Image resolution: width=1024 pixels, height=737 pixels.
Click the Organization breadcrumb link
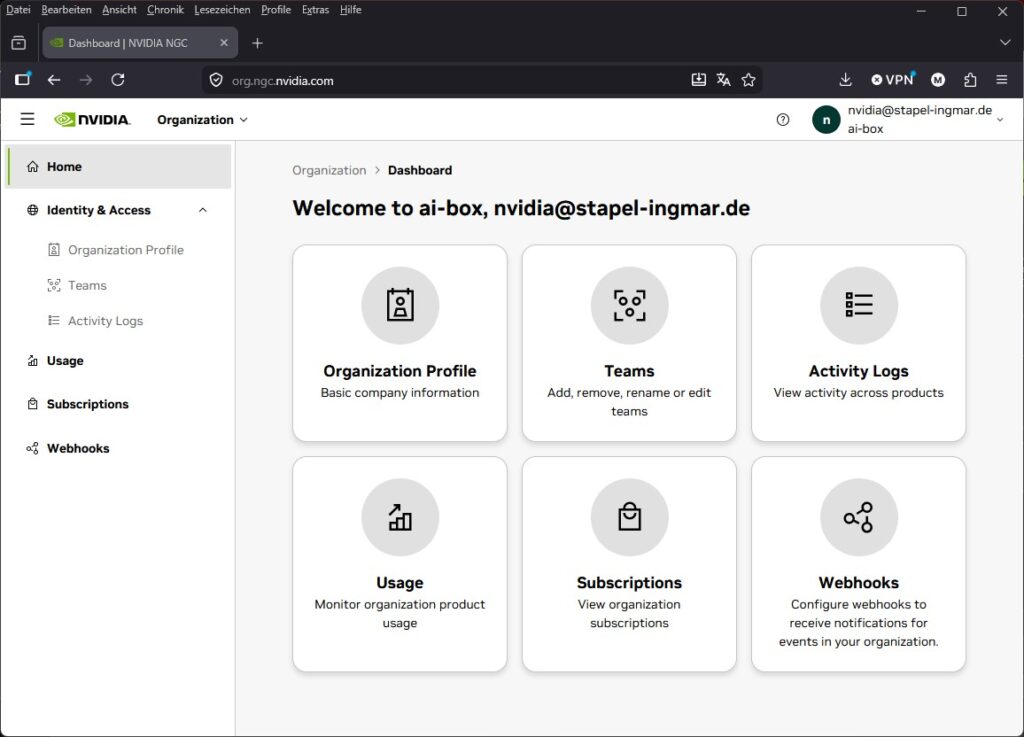[x=329, y=170]
